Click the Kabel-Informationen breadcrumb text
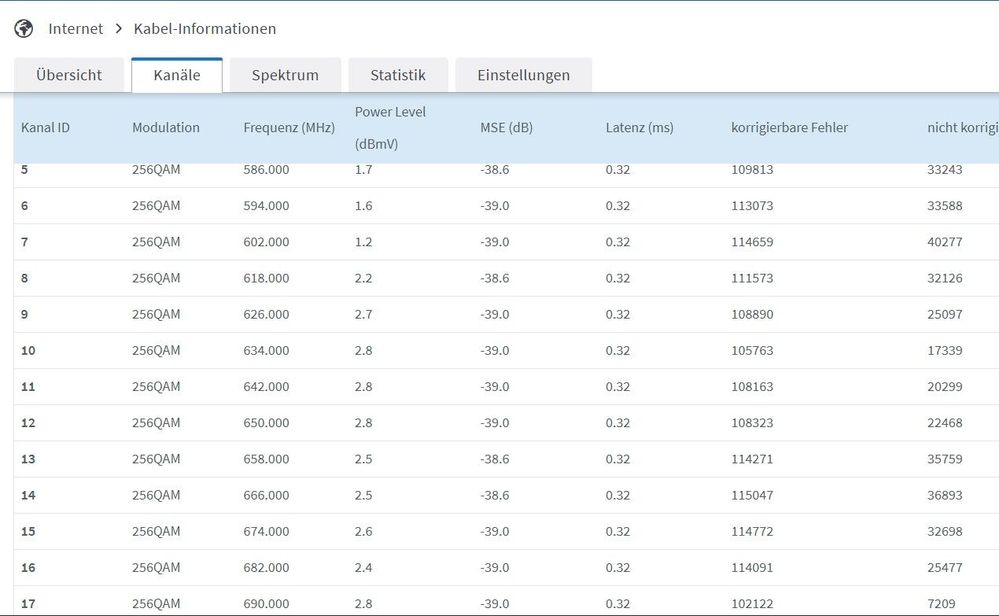 [x=205, y=29]
